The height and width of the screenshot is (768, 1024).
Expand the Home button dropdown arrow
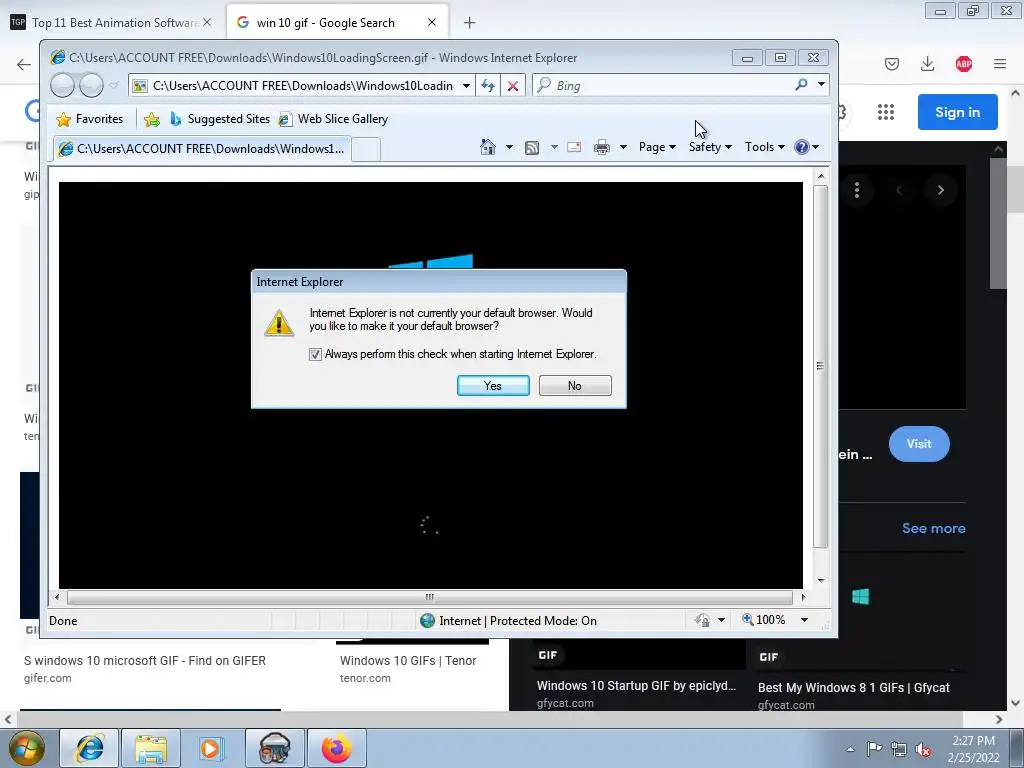click(509, 147)
